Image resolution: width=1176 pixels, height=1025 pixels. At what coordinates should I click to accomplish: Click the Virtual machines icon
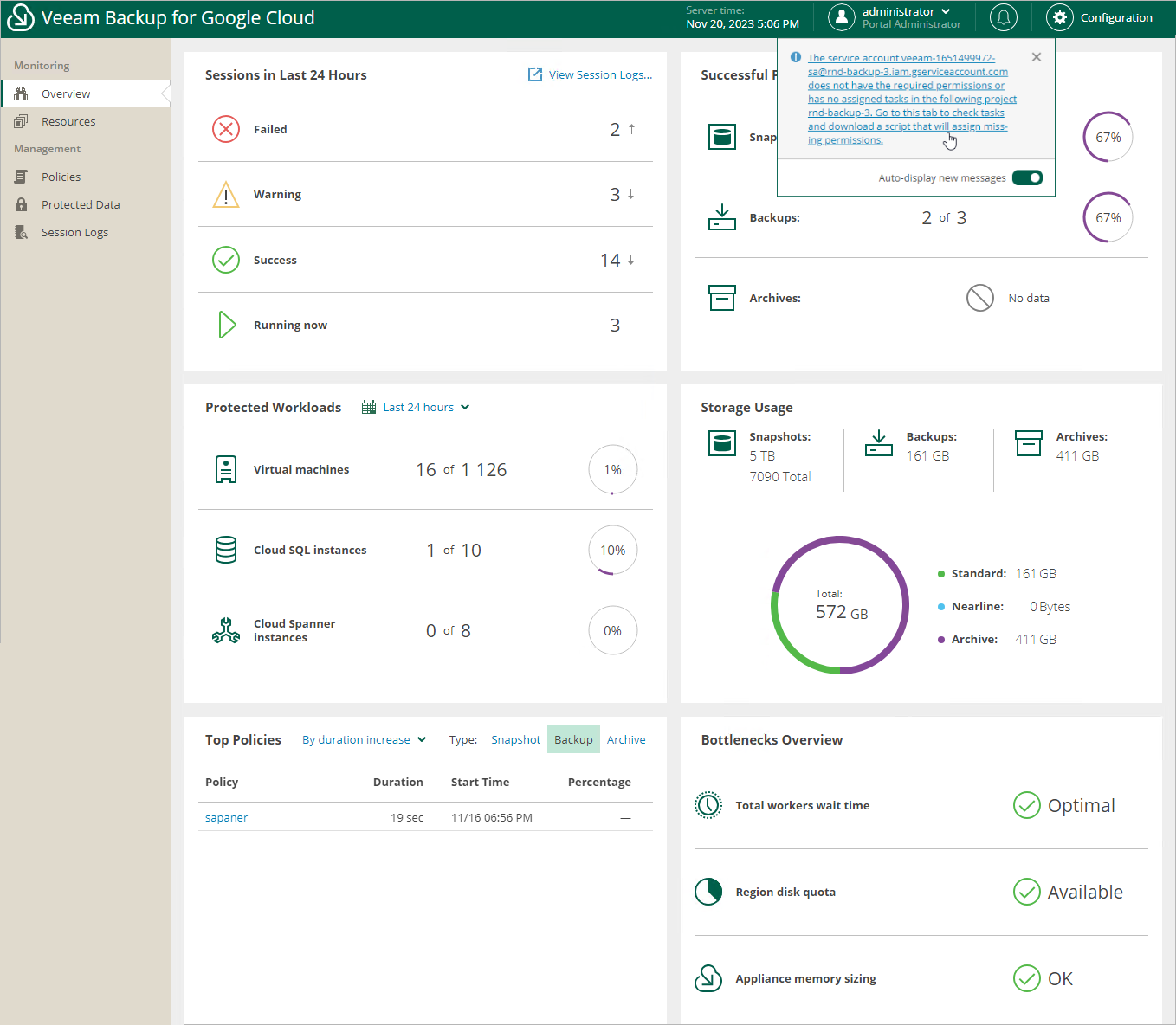(226, 469)
